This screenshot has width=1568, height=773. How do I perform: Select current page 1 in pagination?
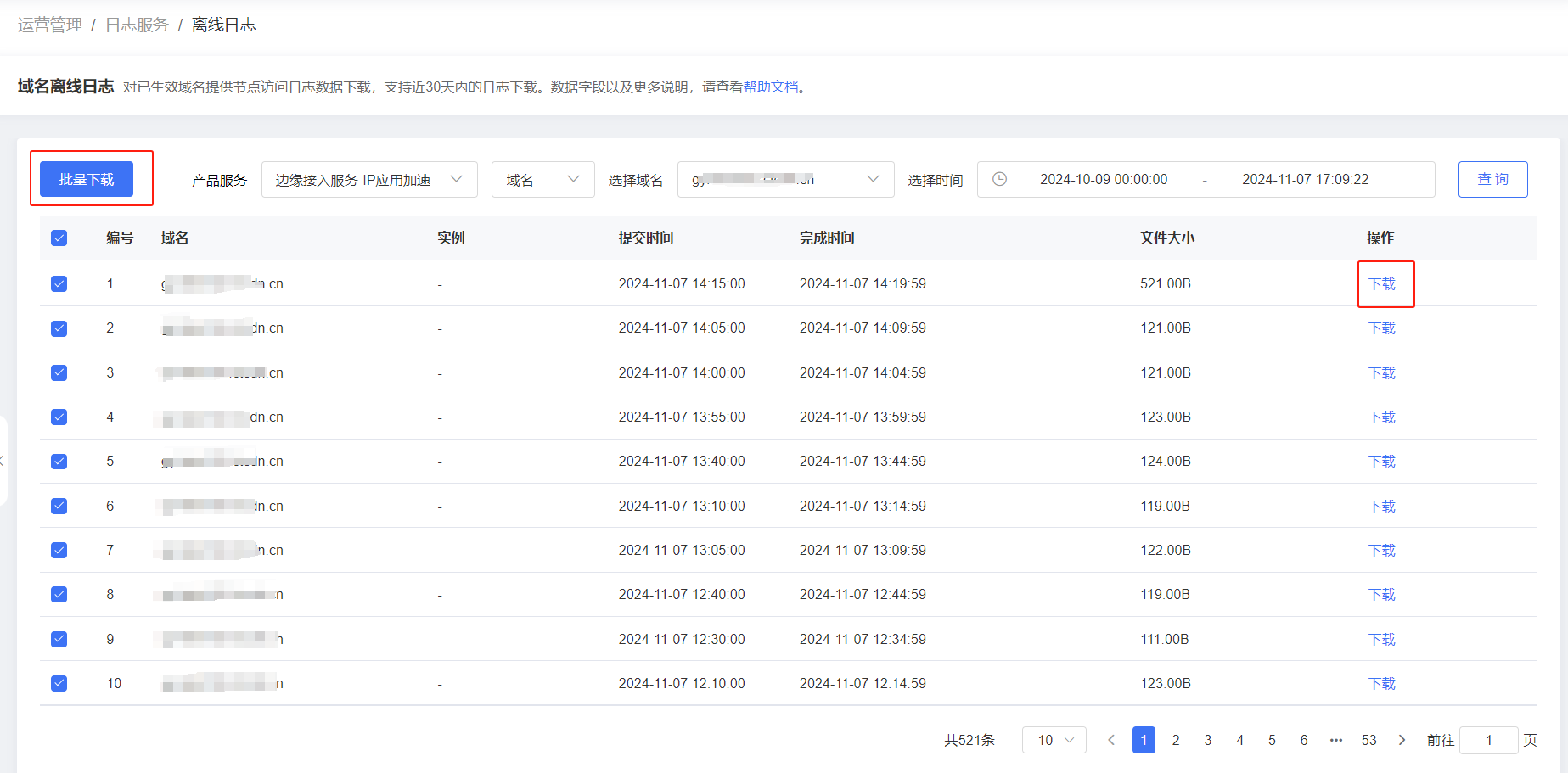tap(1144, 740)
